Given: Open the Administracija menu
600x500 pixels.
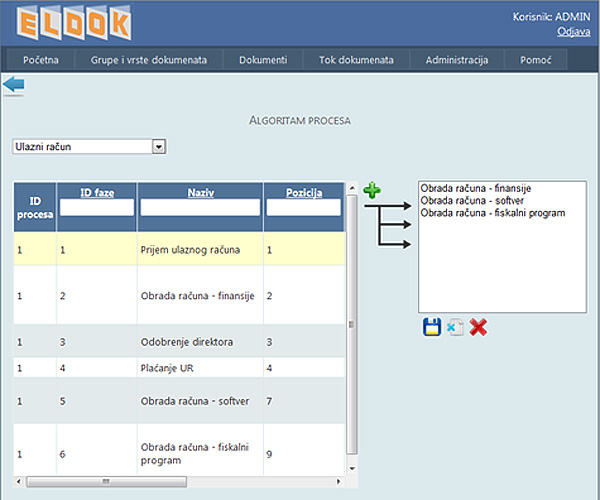Looking at the screenshot, I should [x=456, y=60].
